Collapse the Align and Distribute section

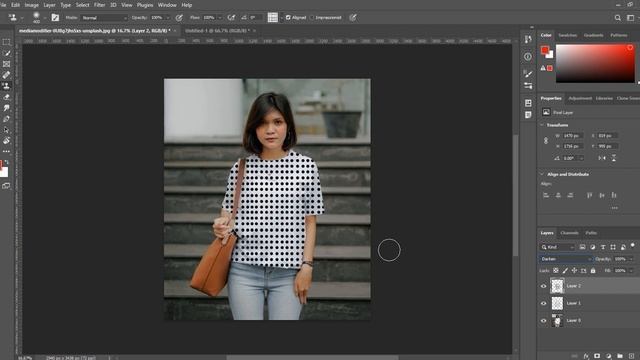pyautogui.click(x=542, y=174)
